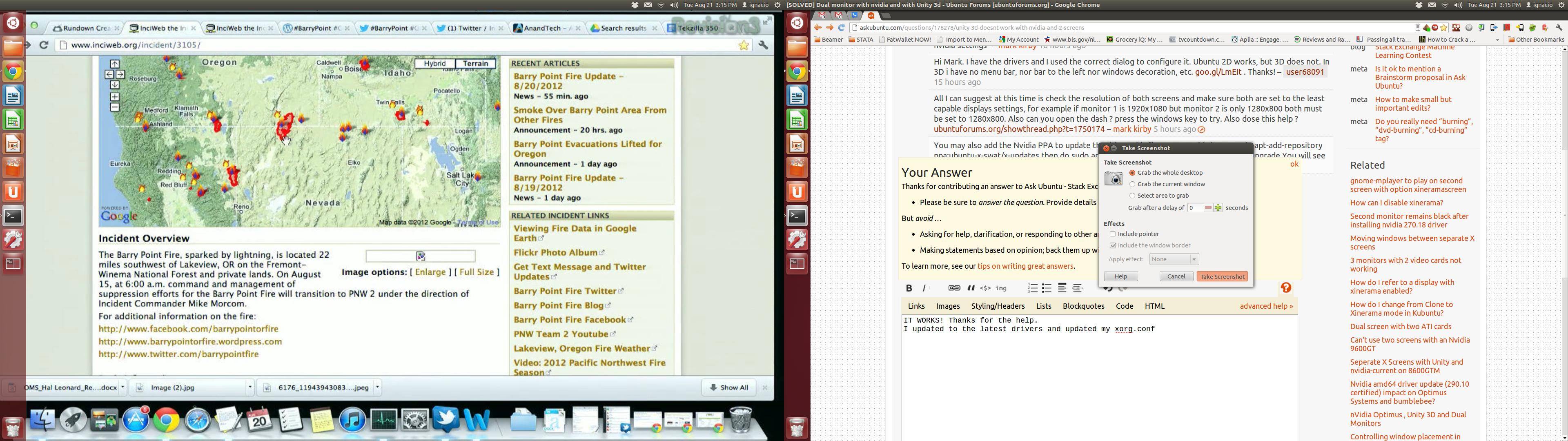The image size is (1568, 441).
Task: Click the blockquote icon in answer editor
Action: point(971,288)
